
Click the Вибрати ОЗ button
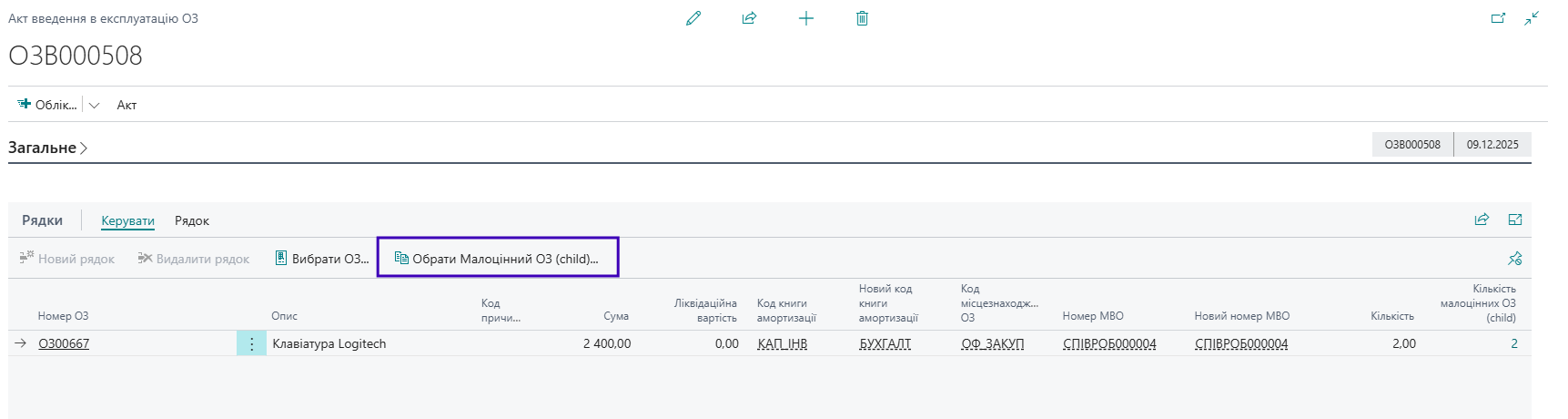pos(322,259)
